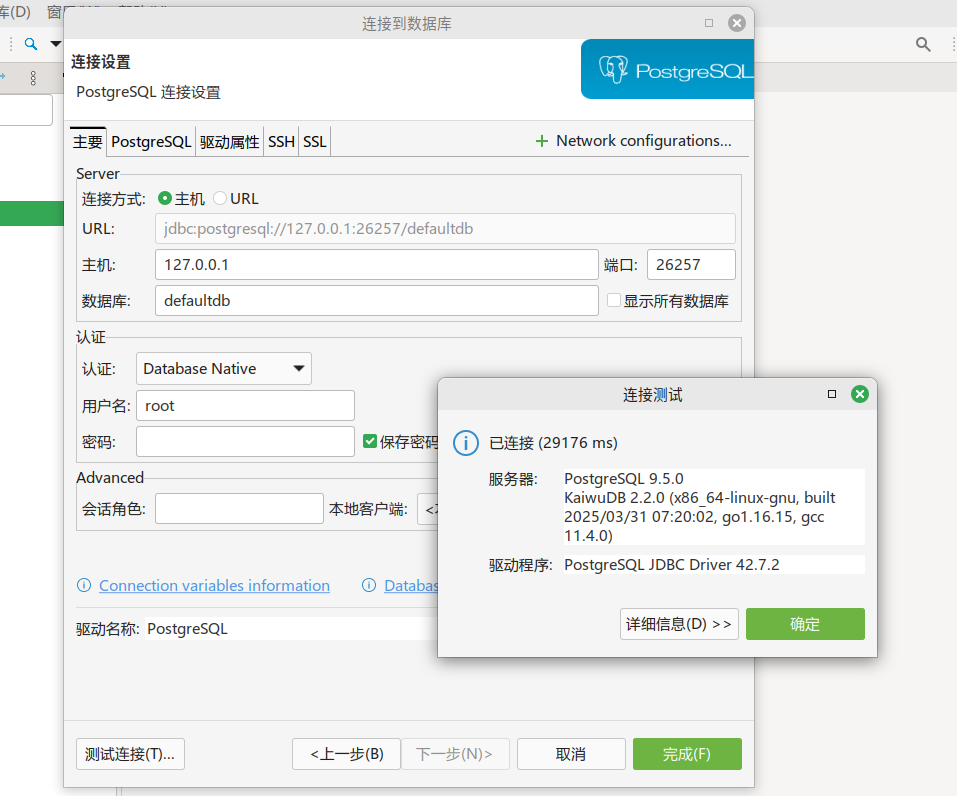
Task: Open the Database link at bottom
Action: [x=411, y=585]
